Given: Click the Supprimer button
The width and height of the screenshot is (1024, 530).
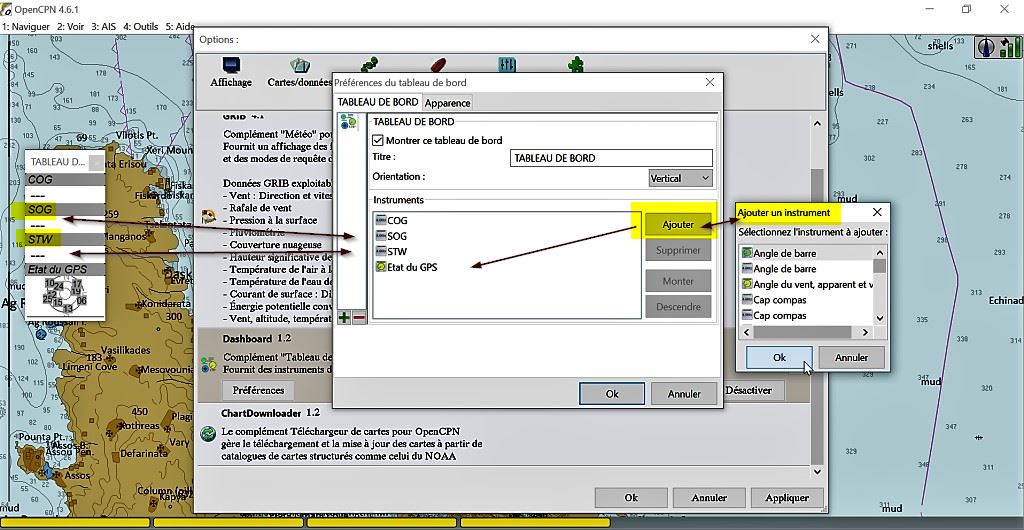Looking at the screenshot, I should point(678,251).
